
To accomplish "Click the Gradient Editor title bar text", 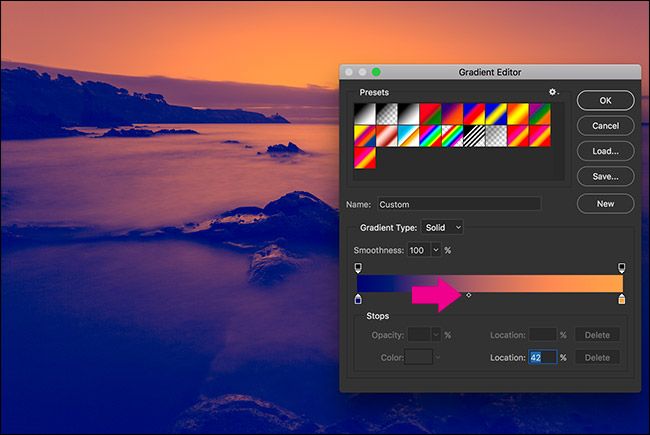I will [x=490, y=72].
